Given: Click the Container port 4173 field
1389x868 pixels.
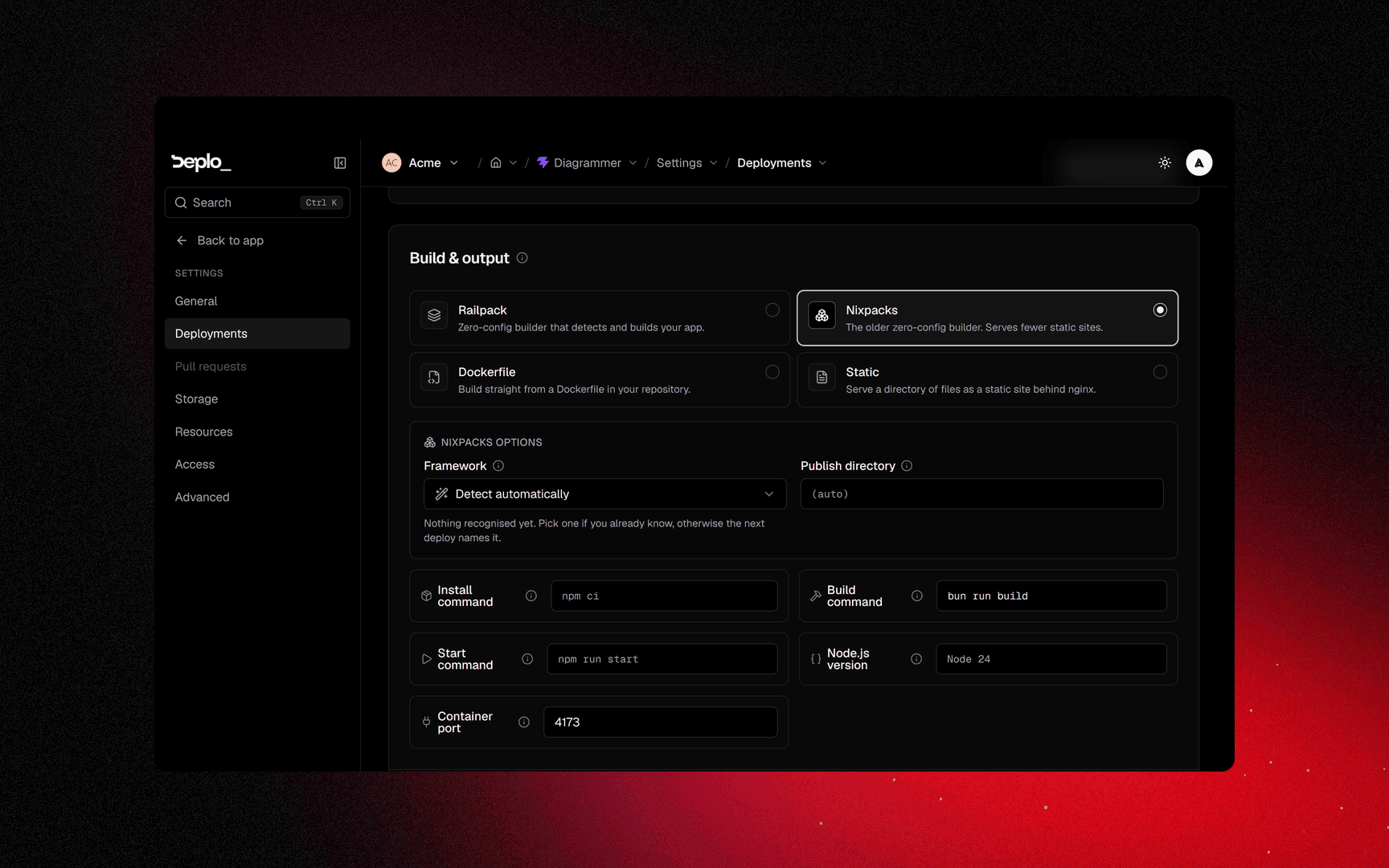Looking at the screenshot, I should coord(661,723).
